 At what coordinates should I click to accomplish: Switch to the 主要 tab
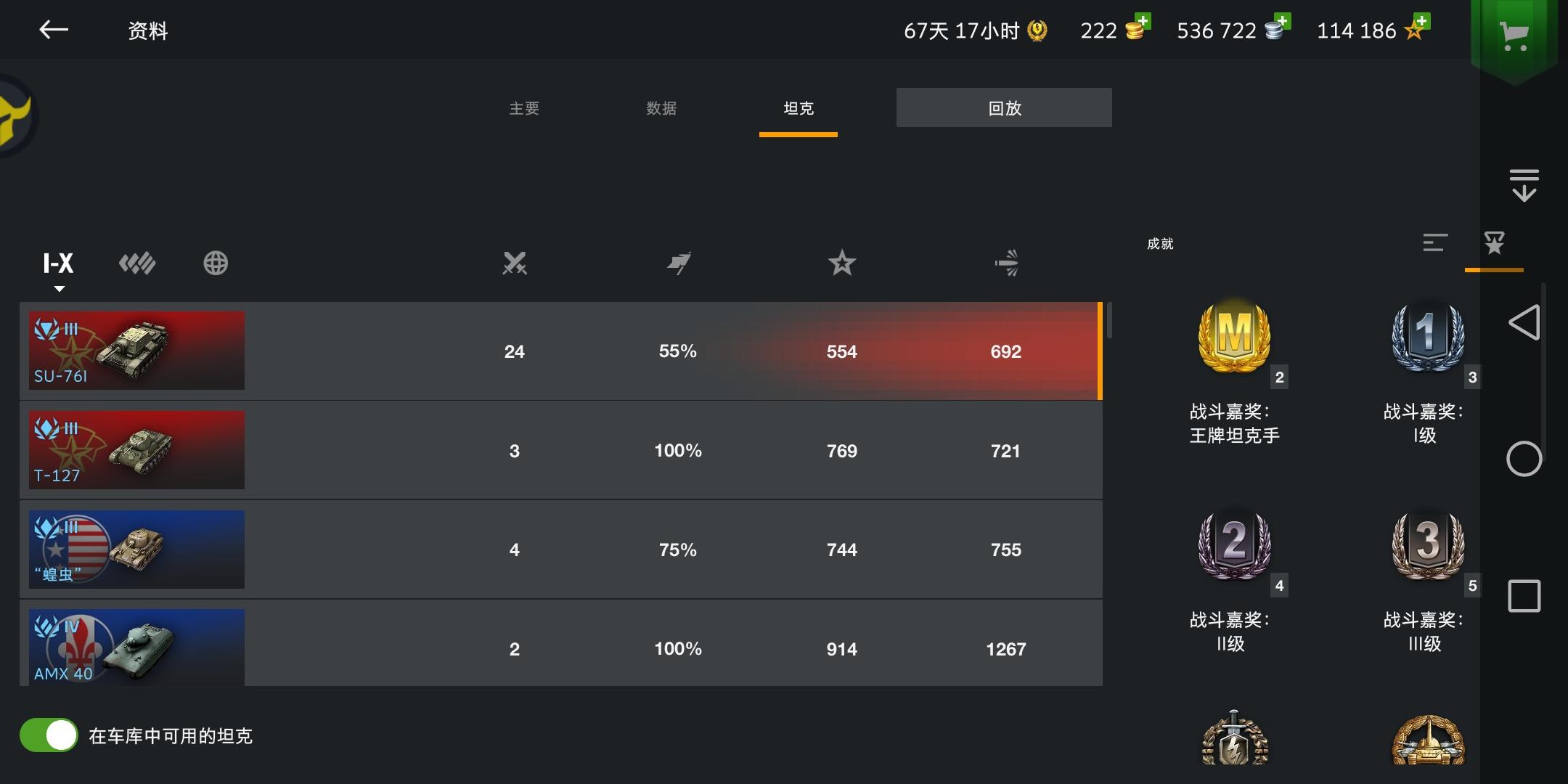coord(524,108)
